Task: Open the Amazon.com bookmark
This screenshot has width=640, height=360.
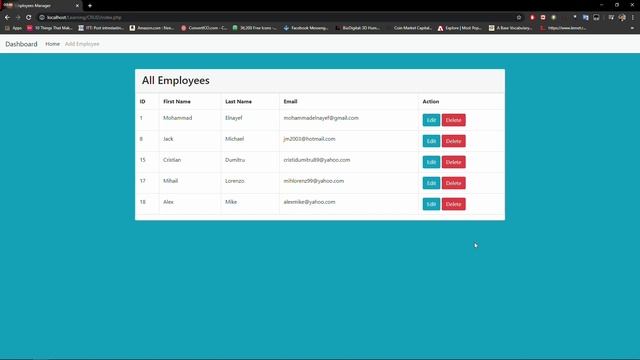Action: [151, 28]
